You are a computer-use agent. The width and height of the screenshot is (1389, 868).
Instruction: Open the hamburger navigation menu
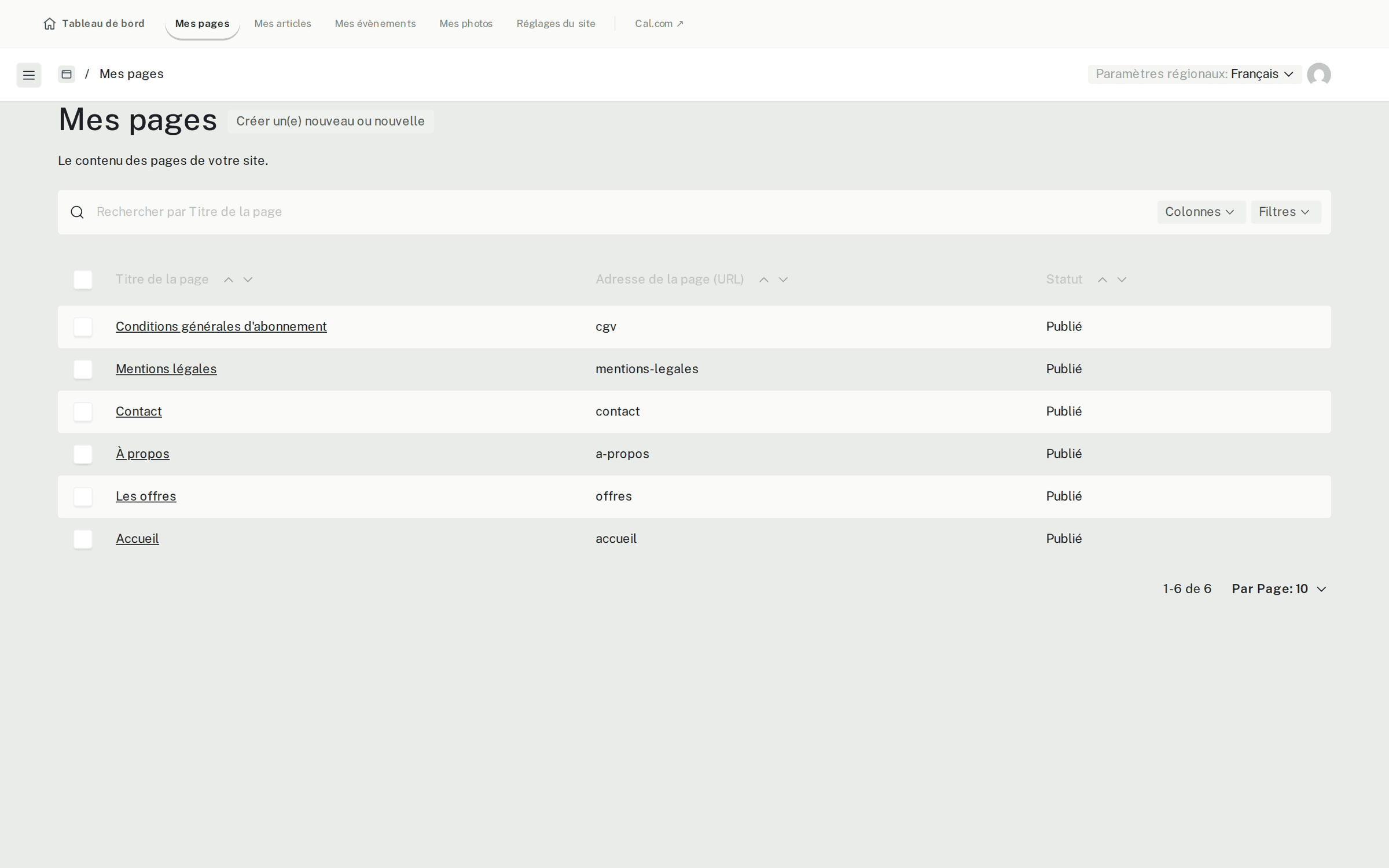coord(28,75)
